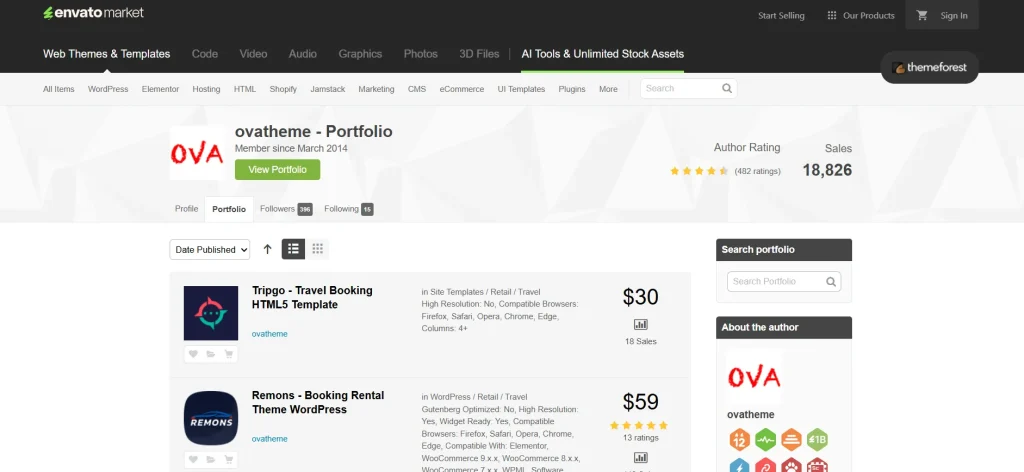Switch to grid view layout
Image resolution: width=1024 pixels, height=472 pixels.
tap(318, 249)
